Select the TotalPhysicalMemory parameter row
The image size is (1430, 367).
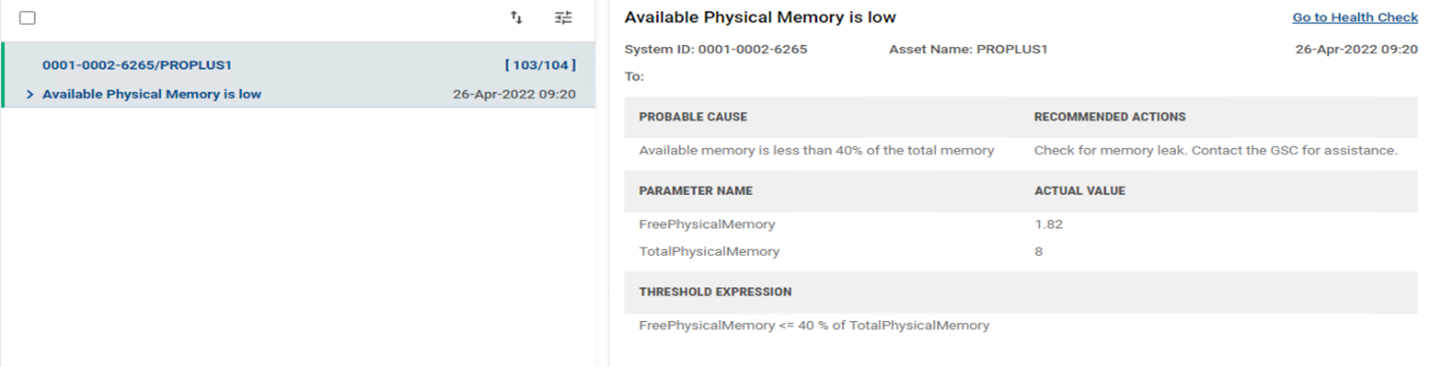[1021, 251]
